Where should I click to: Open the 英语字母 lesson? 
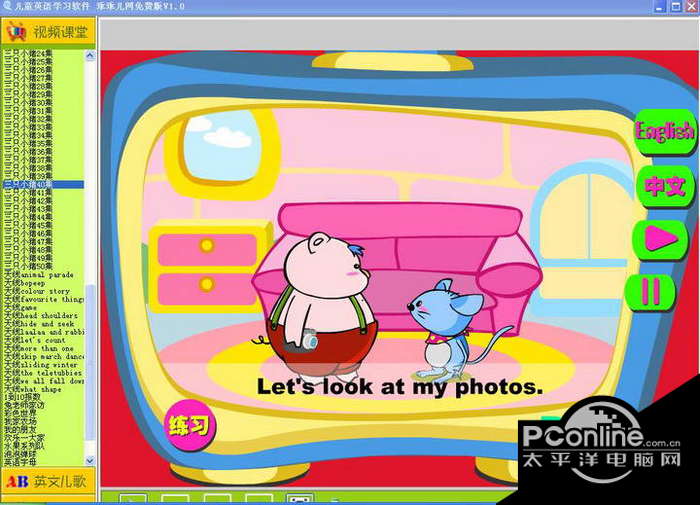click(x=21, y=462)
